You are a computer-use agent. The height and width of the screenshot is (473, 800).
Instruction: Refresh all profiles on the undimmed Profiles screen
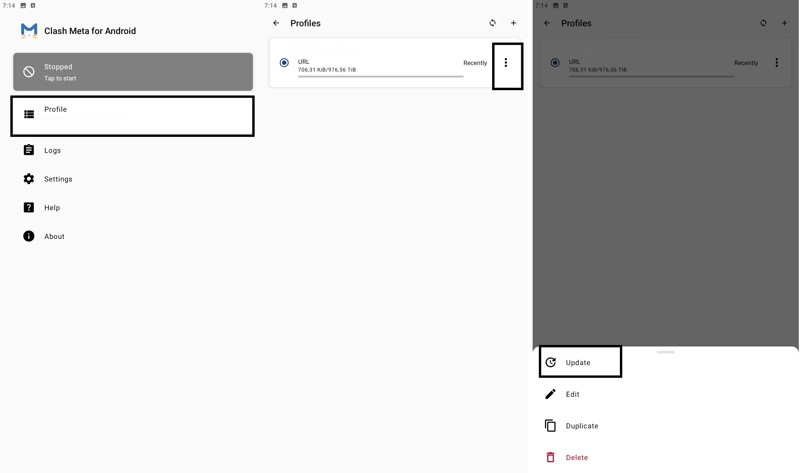(x=492, y=23)
